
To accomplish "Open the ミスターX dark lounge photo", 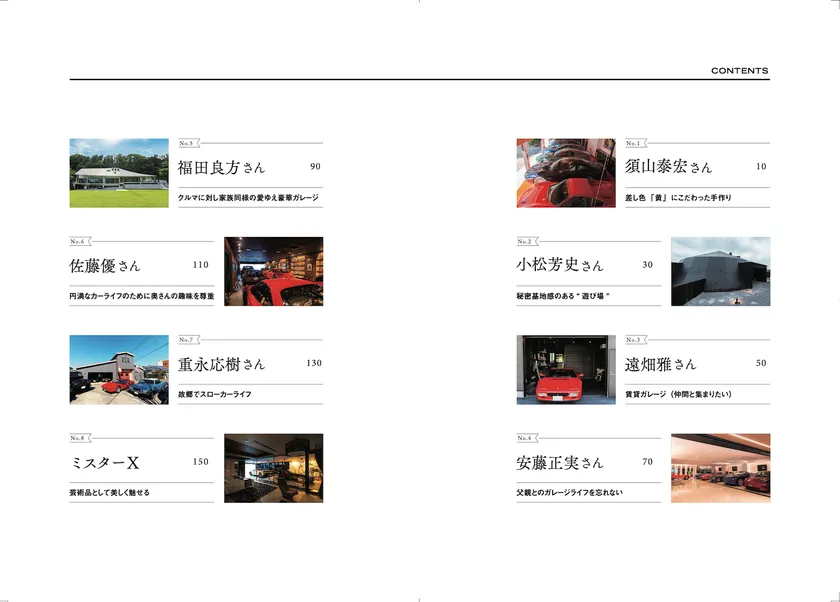I will 274,468.
